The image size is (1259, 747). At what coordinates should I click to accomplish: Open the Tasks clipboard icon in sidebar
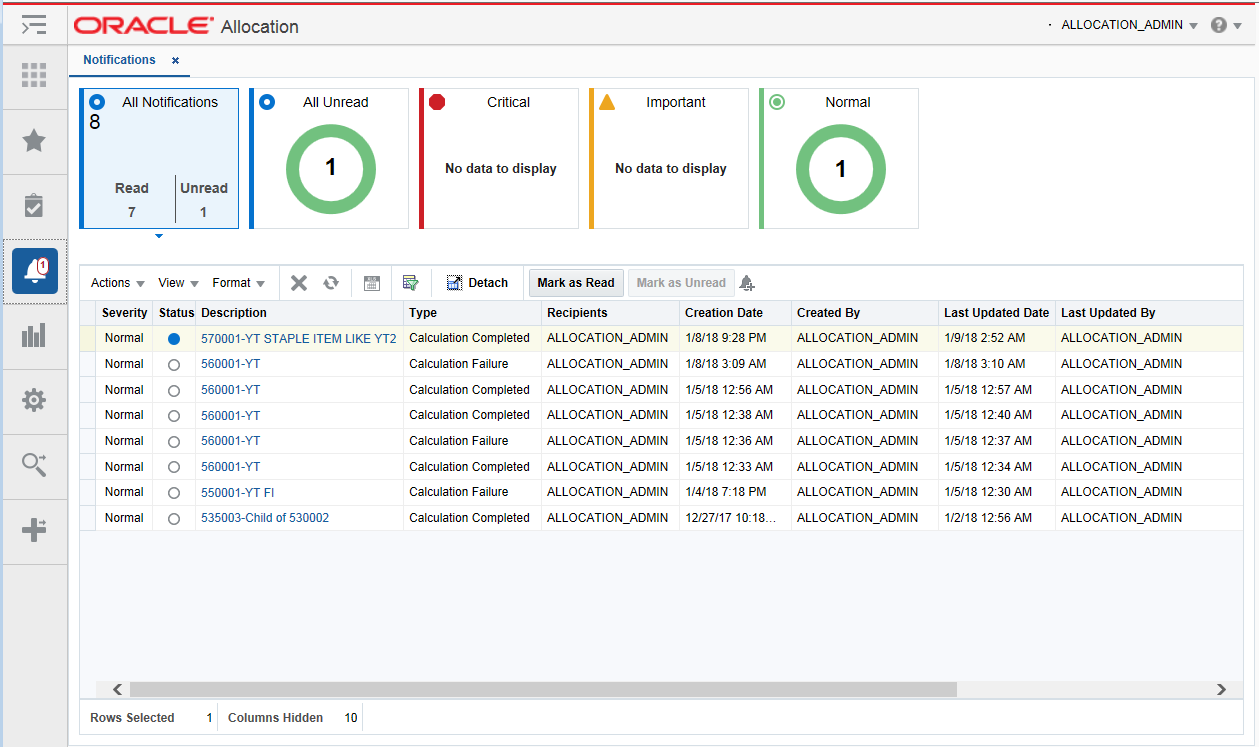pos(34,206)
